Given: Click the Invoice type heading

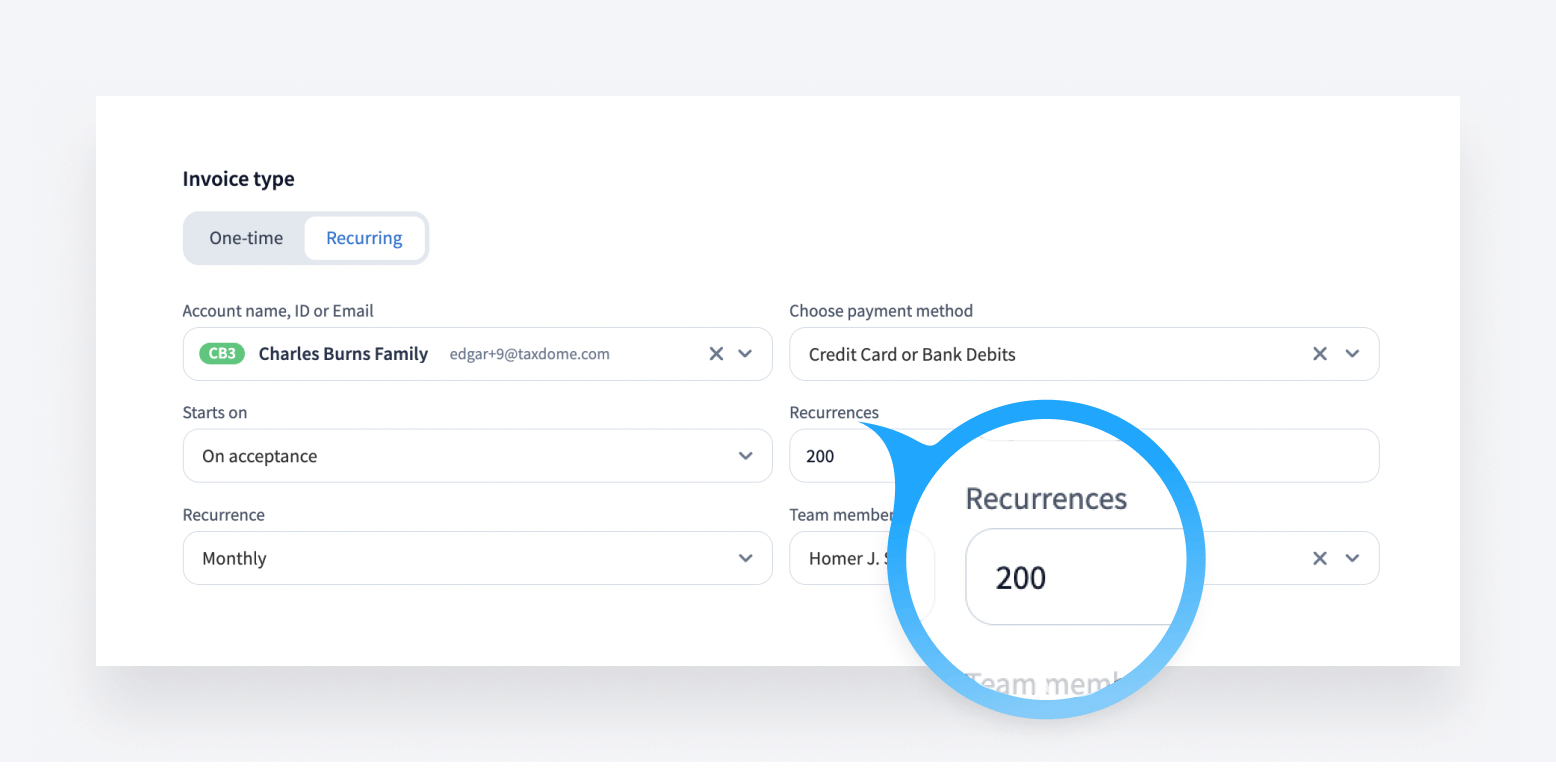Looking at the screenshot, I should [x=238, y=179].
